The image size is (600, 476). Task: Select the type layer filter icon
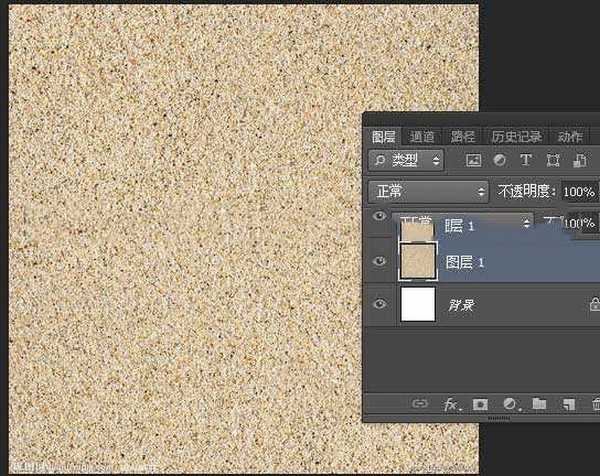[x=525, y=160]
